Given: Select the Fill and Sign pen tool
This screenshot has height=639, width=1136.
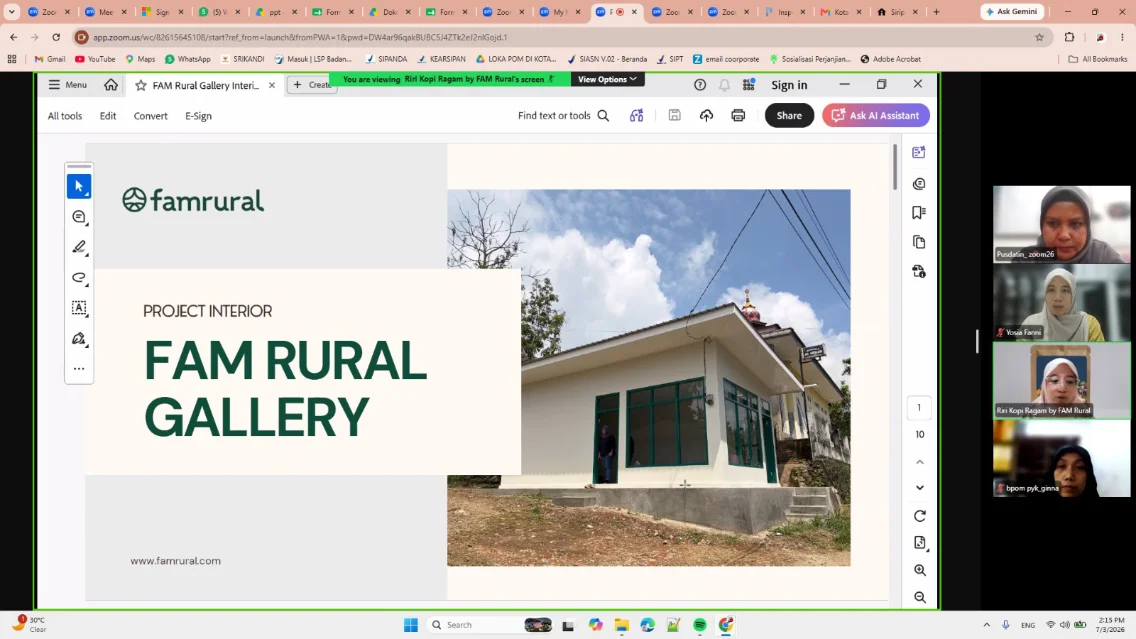Looking at the screenshot, I should (79, 338).
